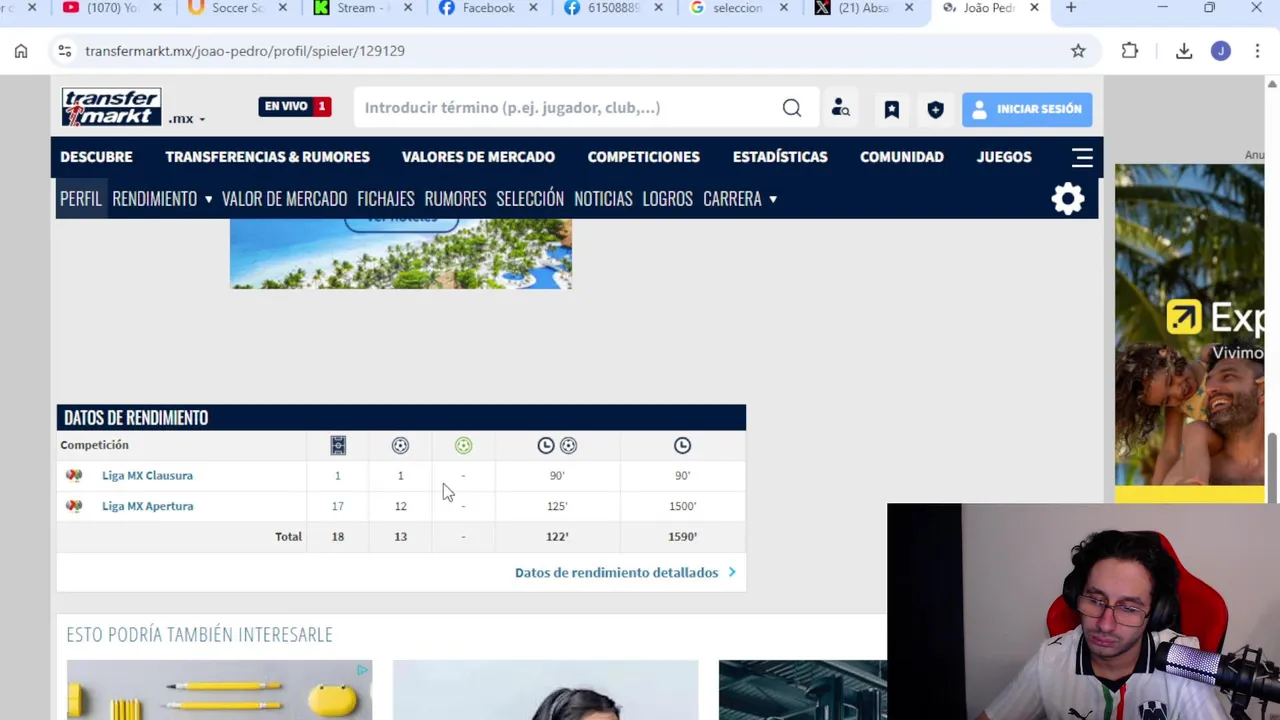The height and width of the screenshot is (720, 1280).
Task: Open COMUNIDAD menu
Action: click(901, 157)
